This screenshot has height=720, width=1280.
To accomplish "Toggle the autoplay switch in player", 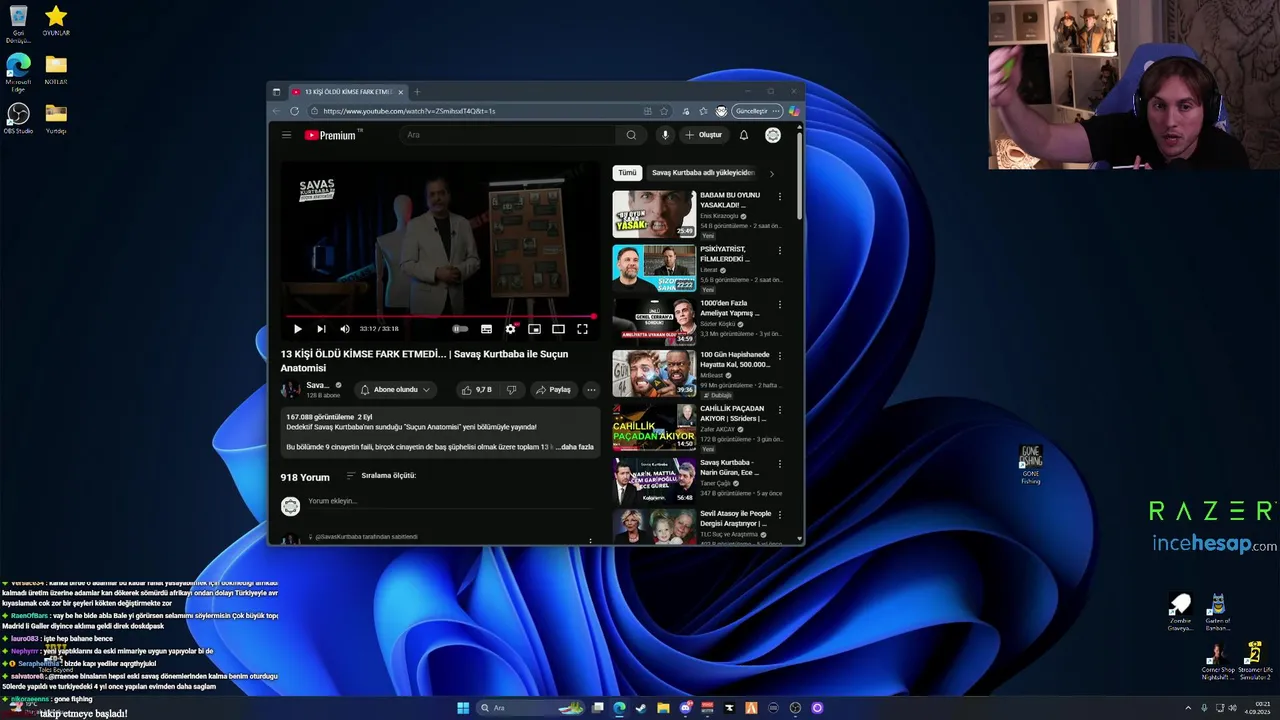I will [x=460, y=329].
